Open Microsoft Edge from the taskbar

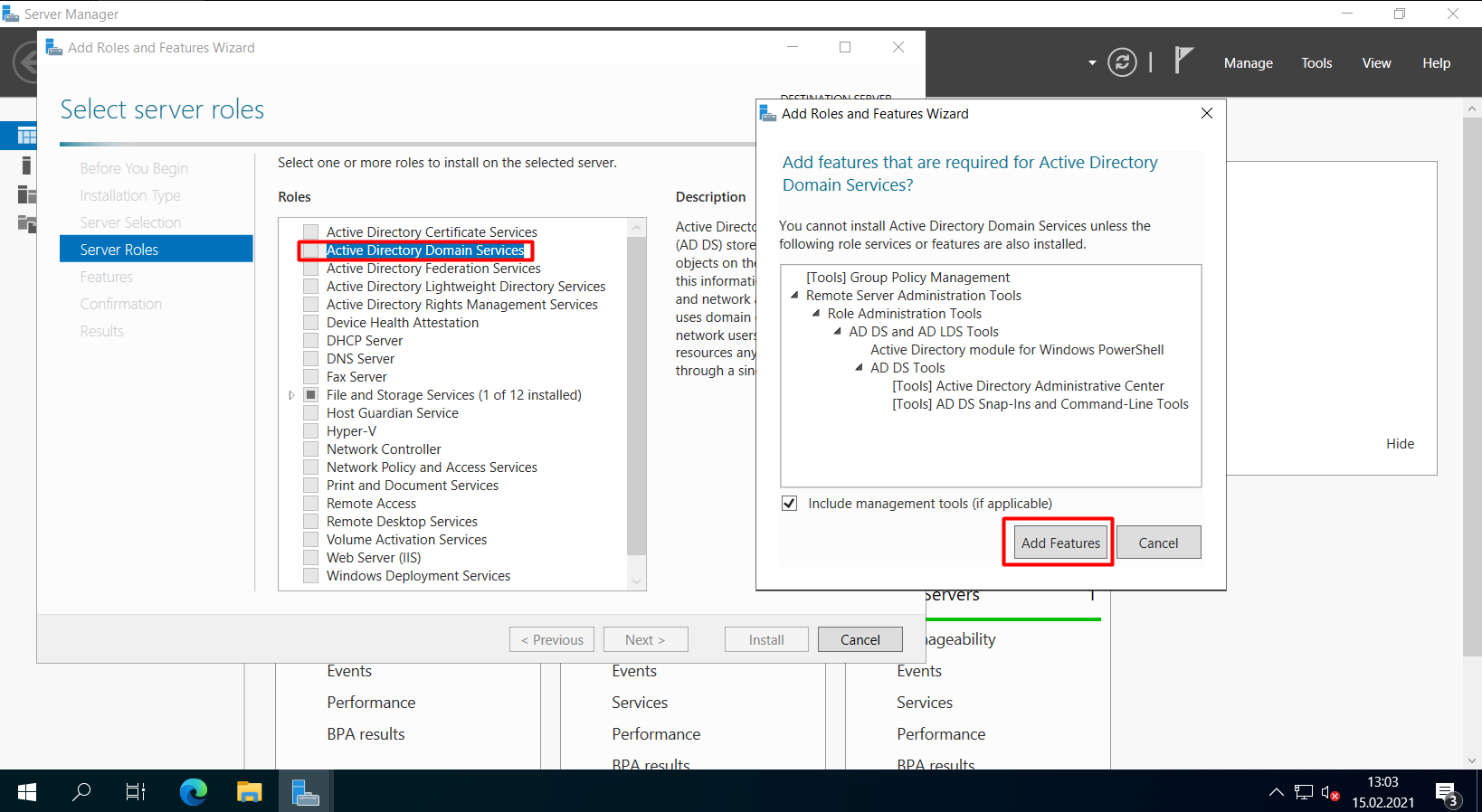(x=193, y=792)
